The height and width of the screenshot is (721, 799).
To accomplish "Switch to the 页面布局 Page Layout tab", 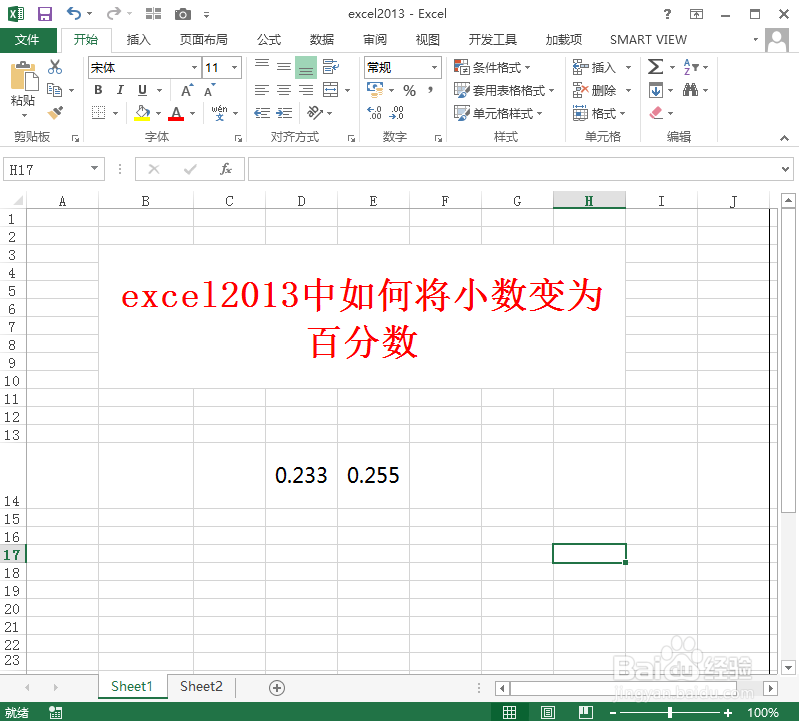I will [x=203, y=40].
